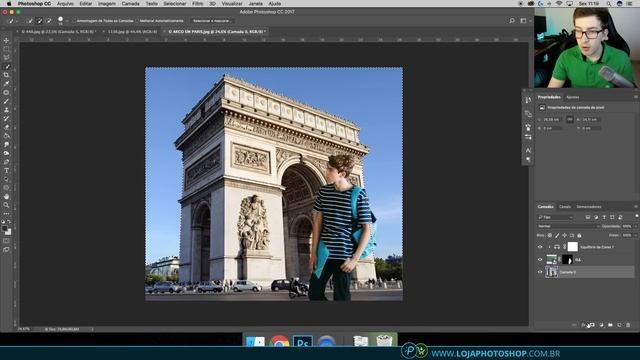Select the Rectangular Marquee tool
640x360 pixels.
(x=6, y=49)
